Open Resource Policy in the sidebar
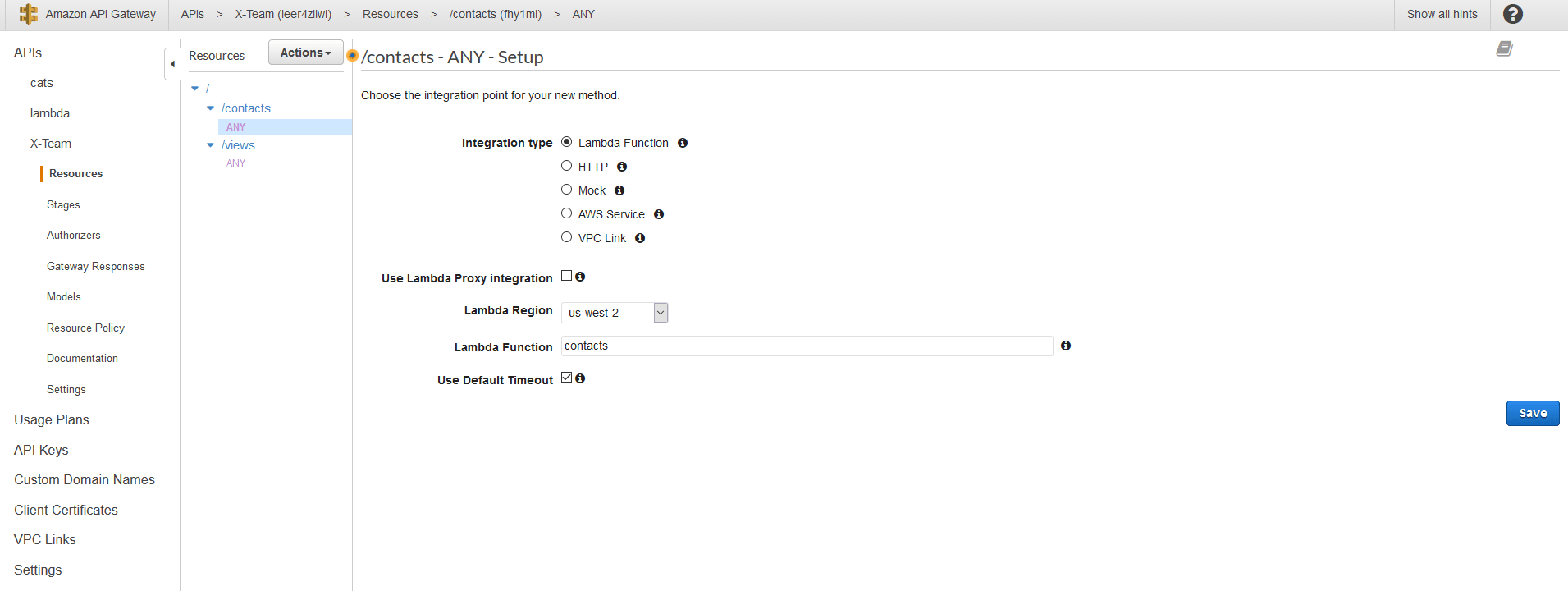 [x=85, y=328]
